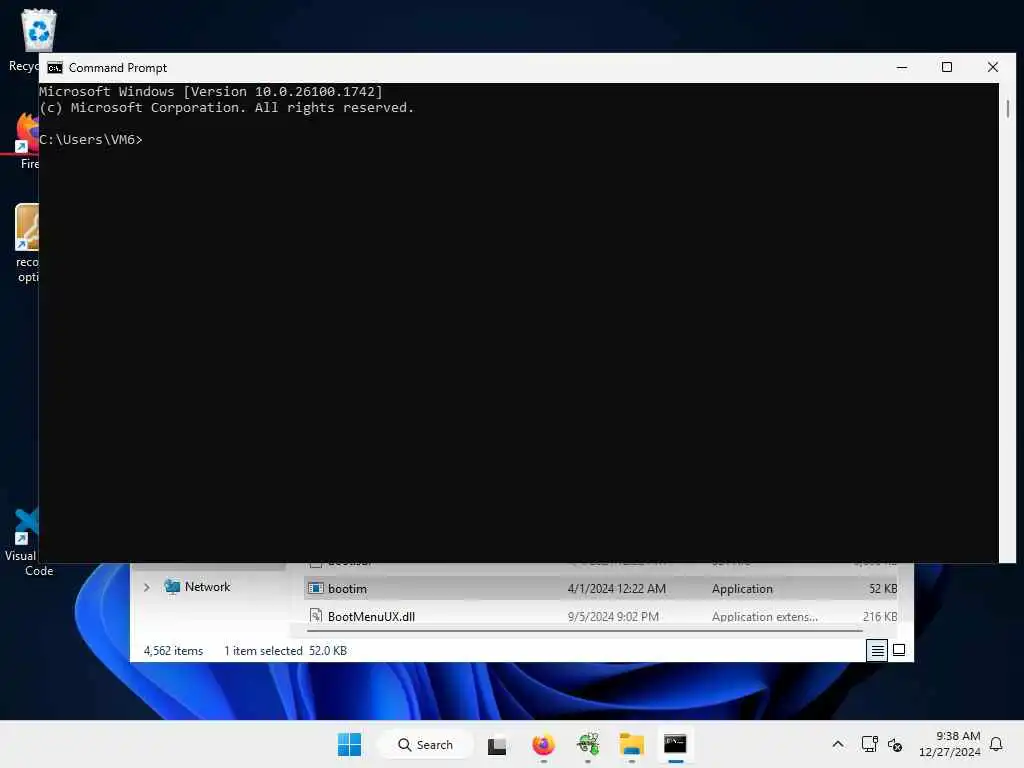Open File Explorer from the taskbar

coord(632,744)
